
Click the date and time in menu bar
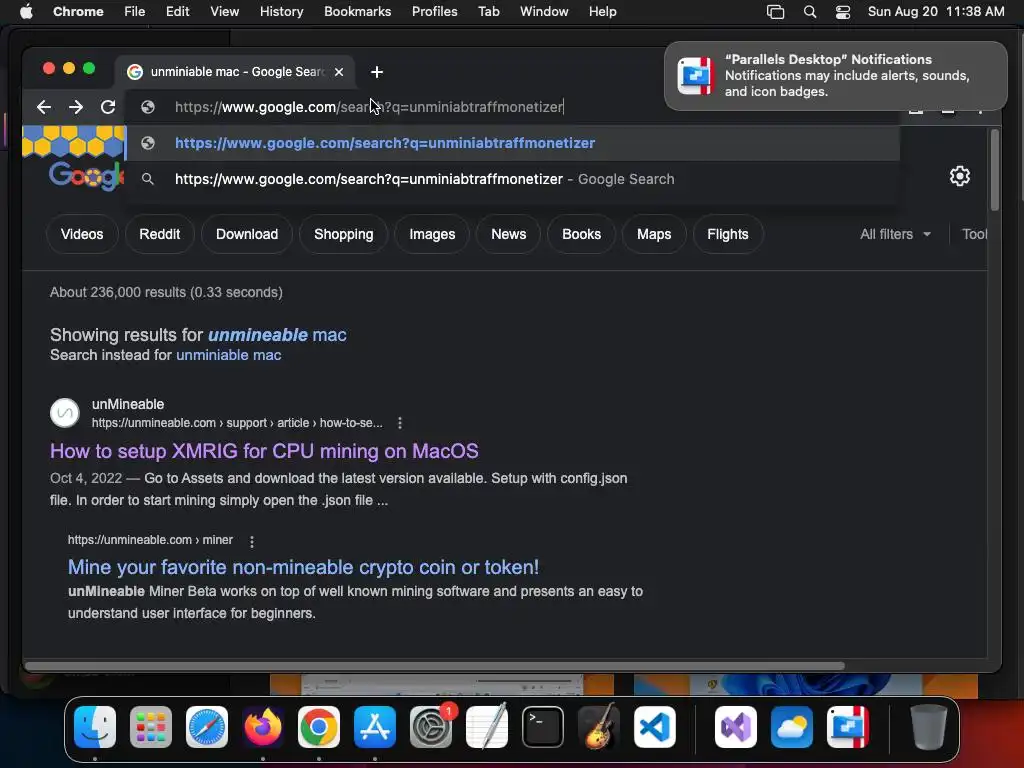(936, 12)
